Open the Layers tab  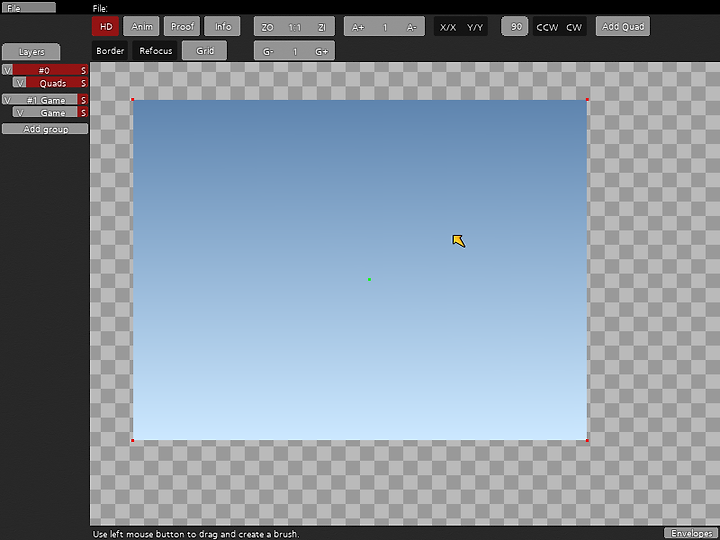tap(31, 51)
